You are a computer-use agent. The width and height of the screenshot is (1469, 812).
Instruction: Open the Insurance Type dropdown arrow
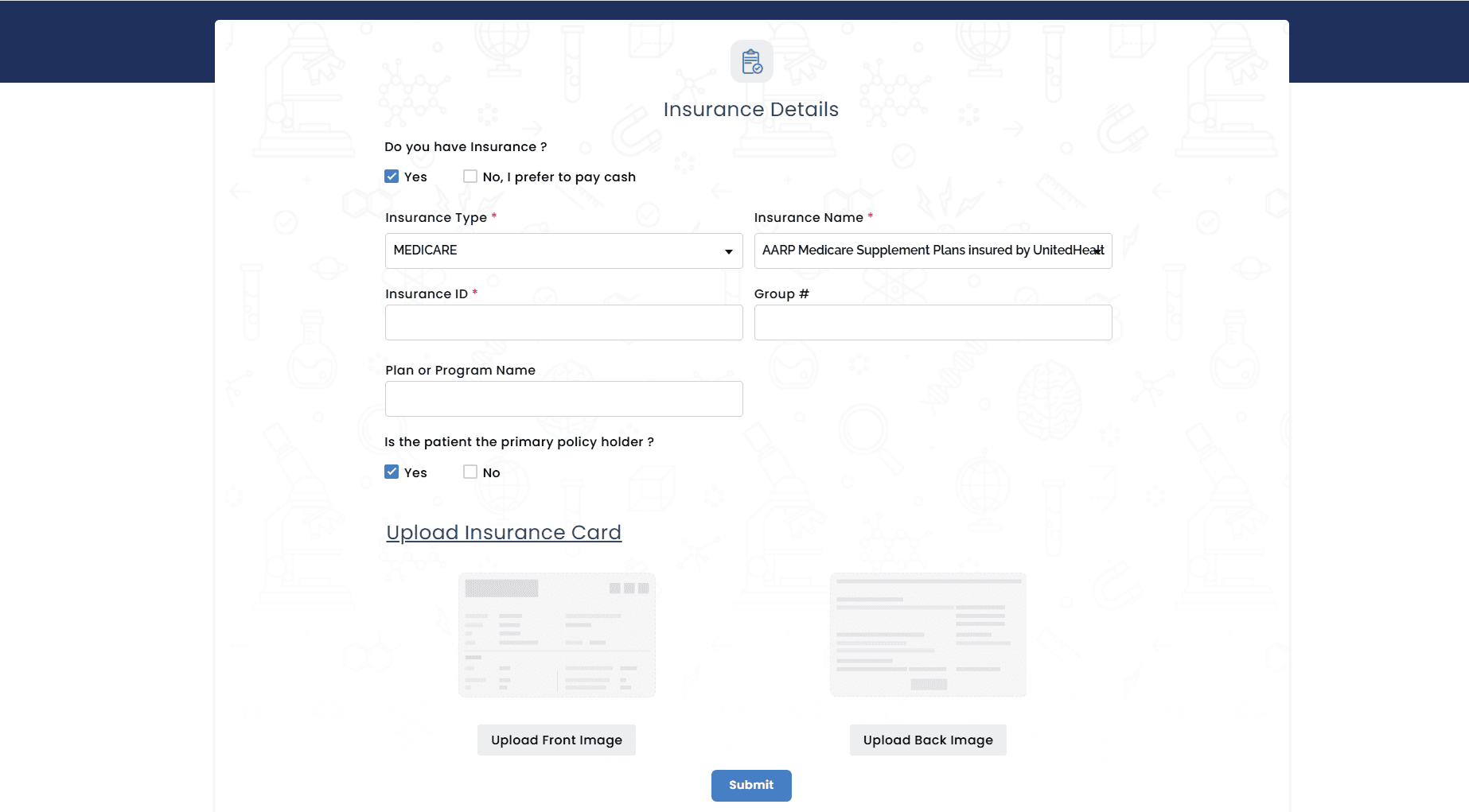[x=728, y=251]
